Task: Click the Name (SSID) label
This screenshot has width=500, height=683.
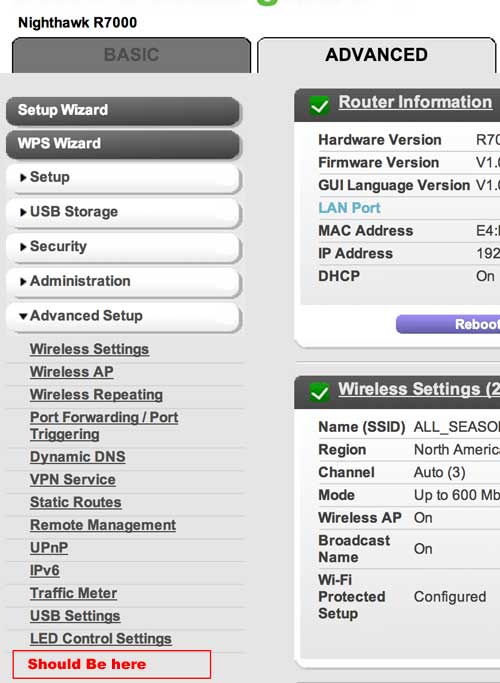Action: click(362, 427)
